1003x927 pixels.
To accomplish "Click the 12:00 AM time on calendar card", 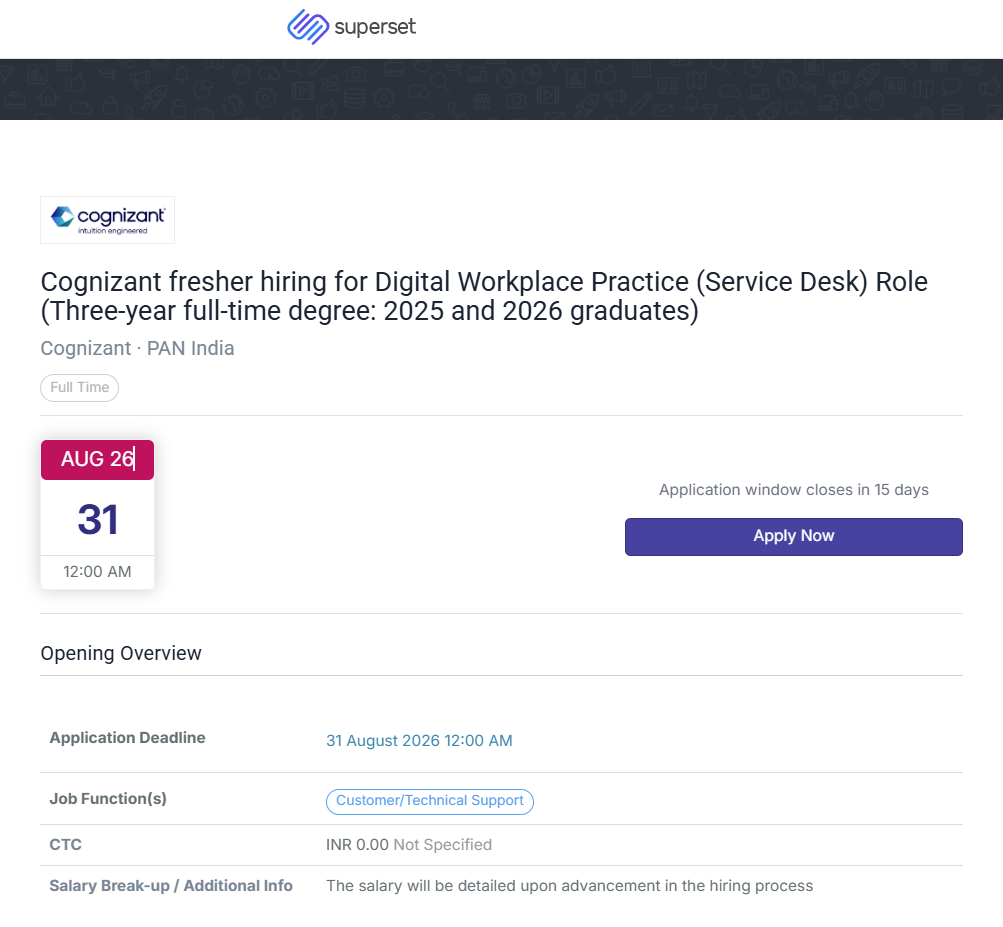I will click(x=97, y=572).
